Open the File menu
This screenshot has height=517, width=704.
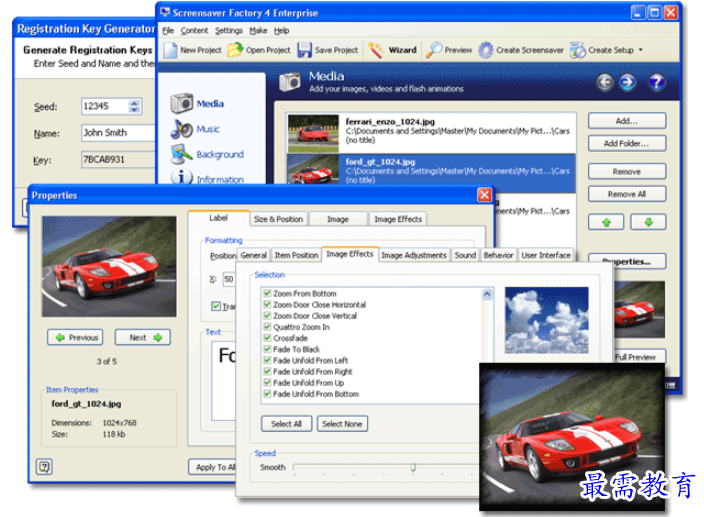168,31
